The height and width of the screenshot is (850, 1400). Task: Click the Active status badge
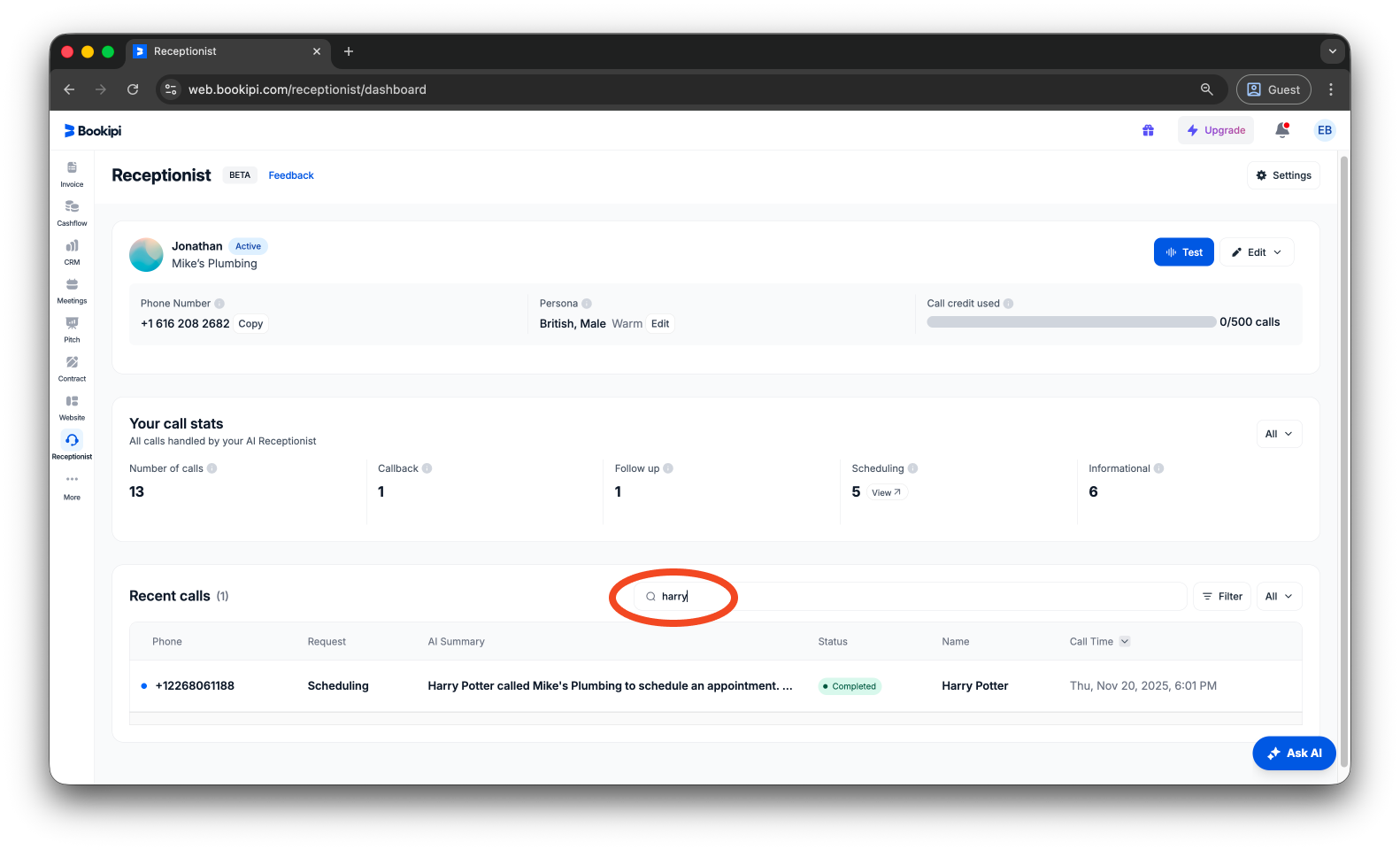coord(248,246)
